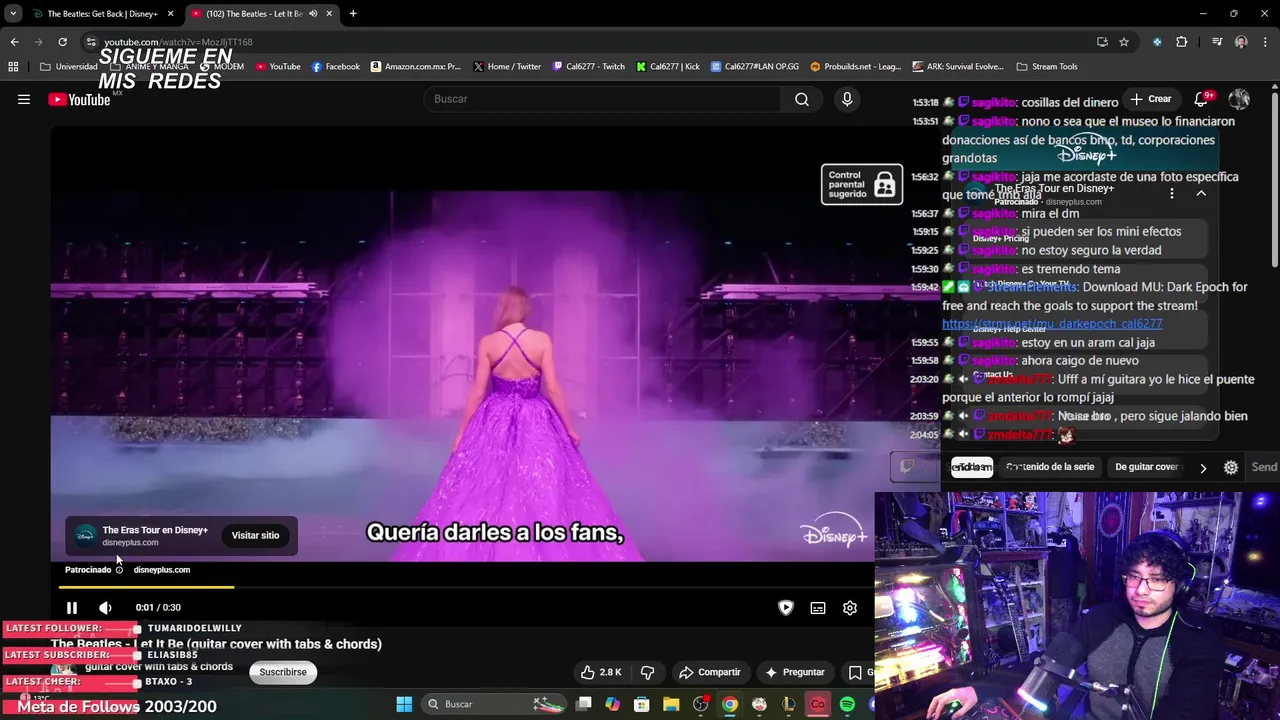Viewport: 1280px width, 720px height.
Task: Open the tab search dropdown arrow
Action: [12, 14]
